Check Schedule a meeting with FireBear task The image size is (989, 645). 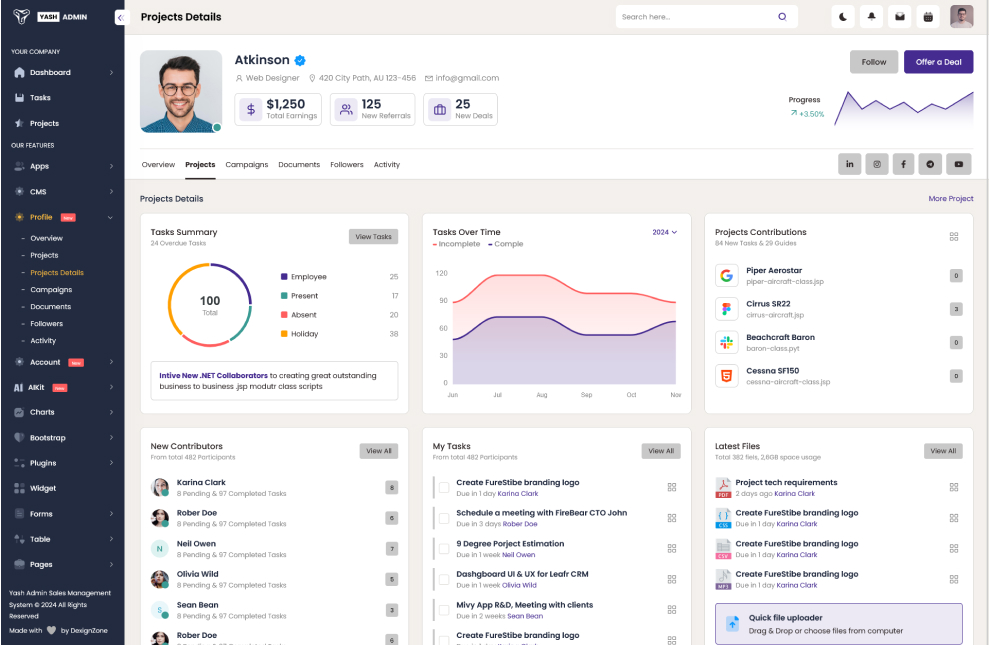pyautogui.click(x=444, y=518)
